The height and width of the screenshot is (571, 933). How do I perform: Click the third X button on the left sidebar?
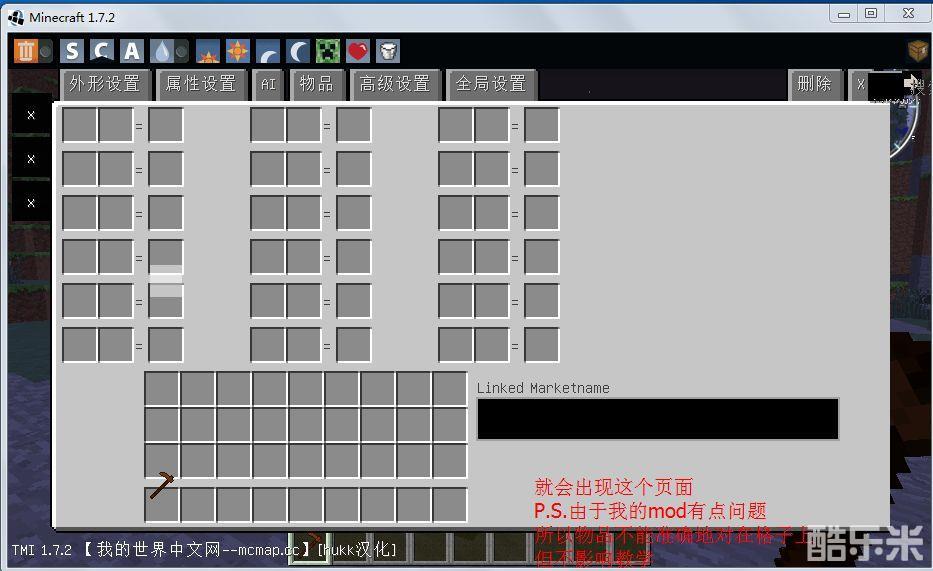tap(31, 203)
